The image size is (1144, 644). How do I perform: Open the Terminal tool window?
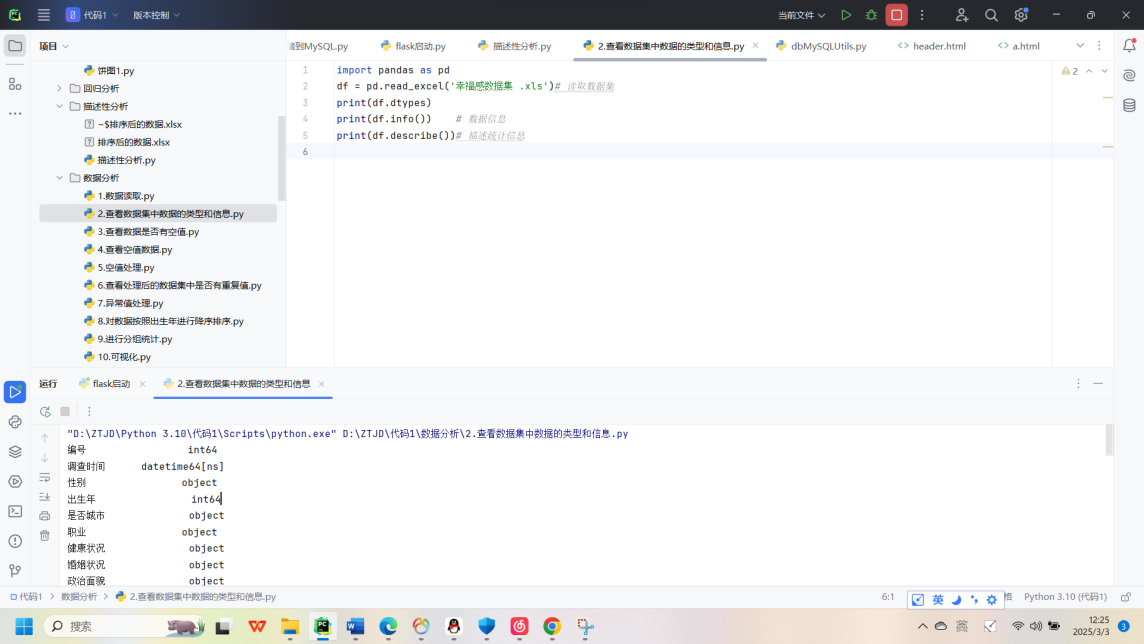15,511
